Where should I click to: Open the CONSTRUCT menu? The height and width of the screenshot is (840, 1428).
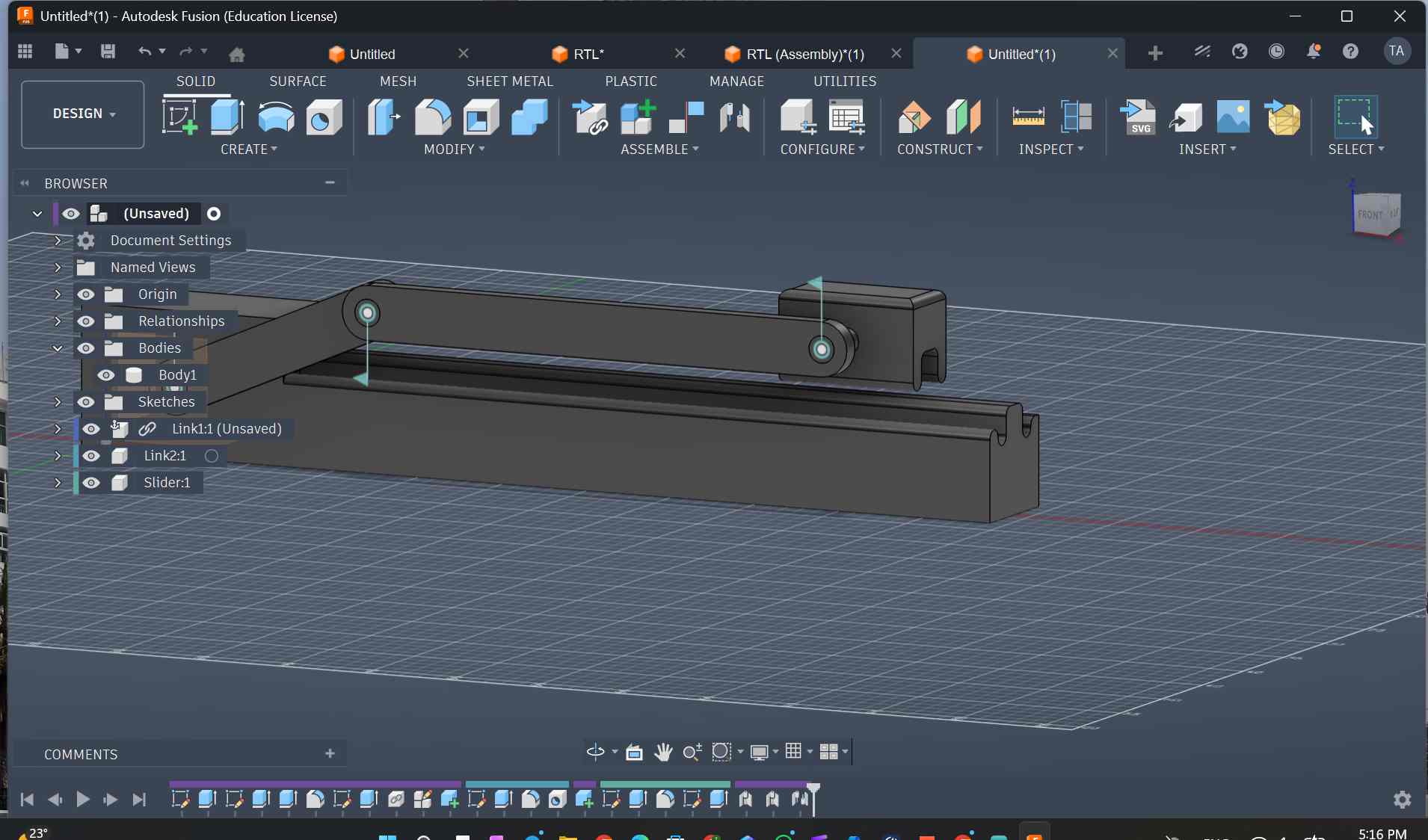(939, 149)
